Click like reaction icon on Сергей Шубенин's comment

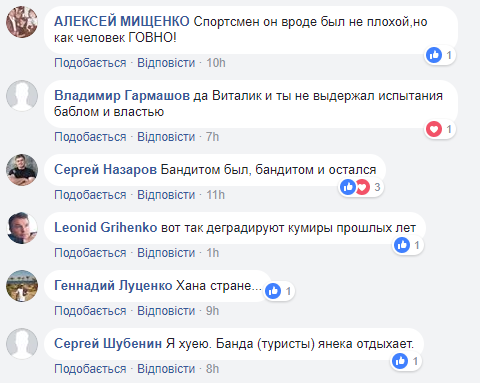click(x=400, y=361)
